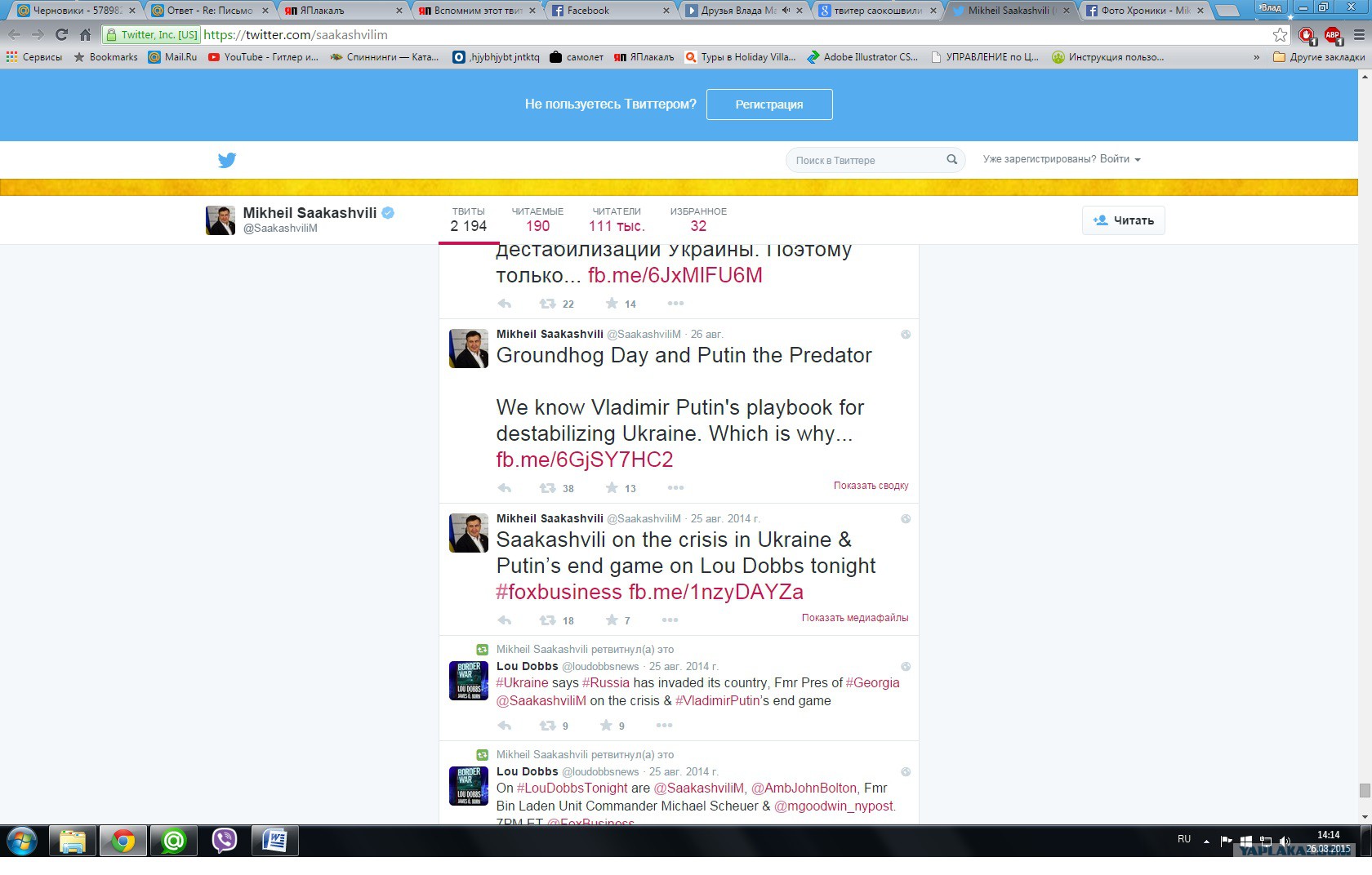The height and width of the screenshot is (875, 1372).
Task: Open the @mgoodwin_nypost mention
Action: point(835,806)
